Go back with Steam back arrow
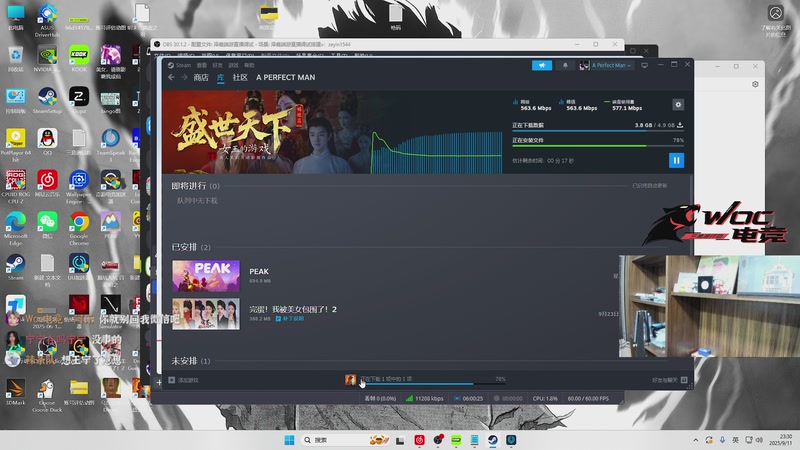 coord(171,77)
